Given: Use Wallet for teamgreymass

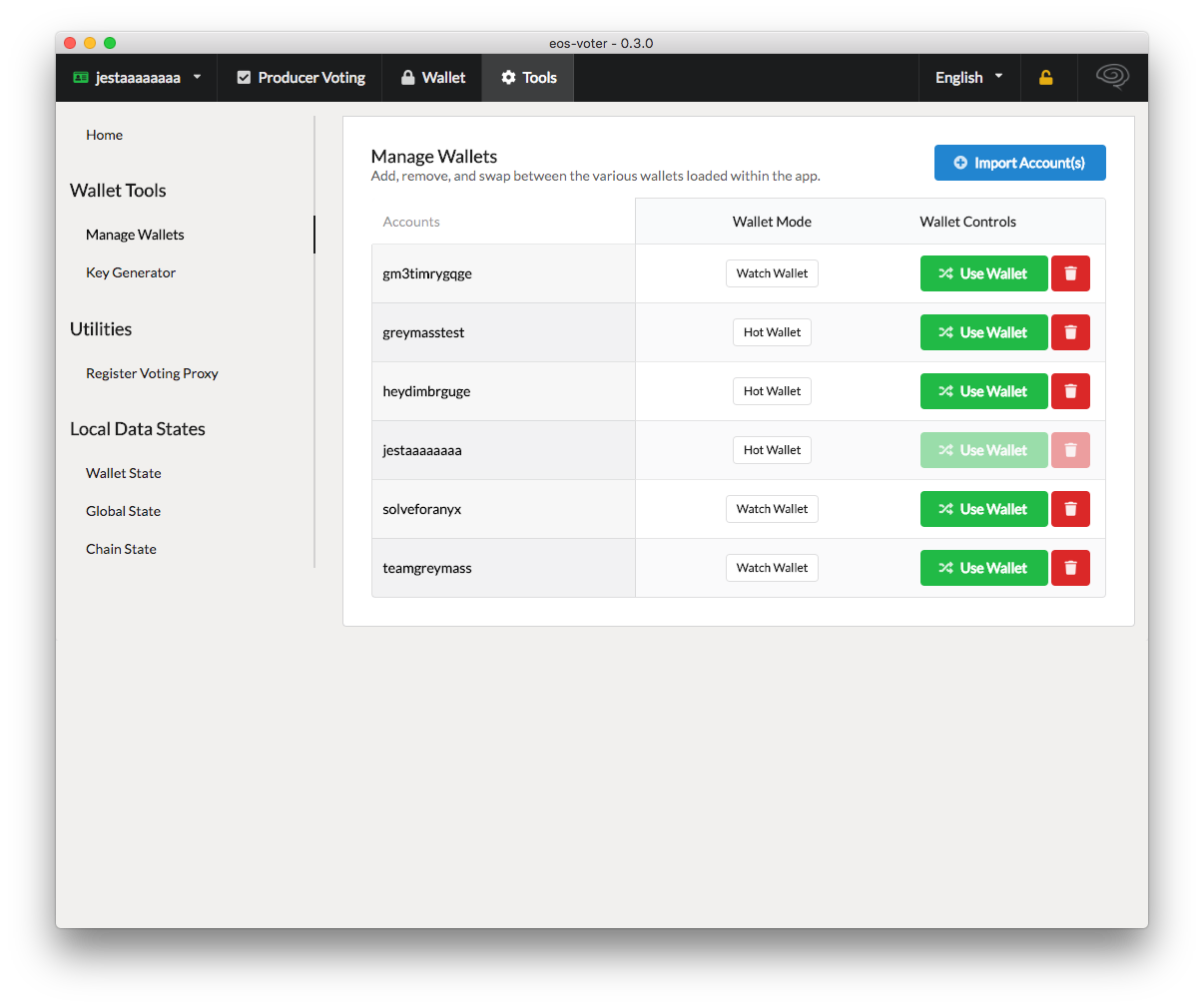Looking at the screenshot, I should (983, 568).
